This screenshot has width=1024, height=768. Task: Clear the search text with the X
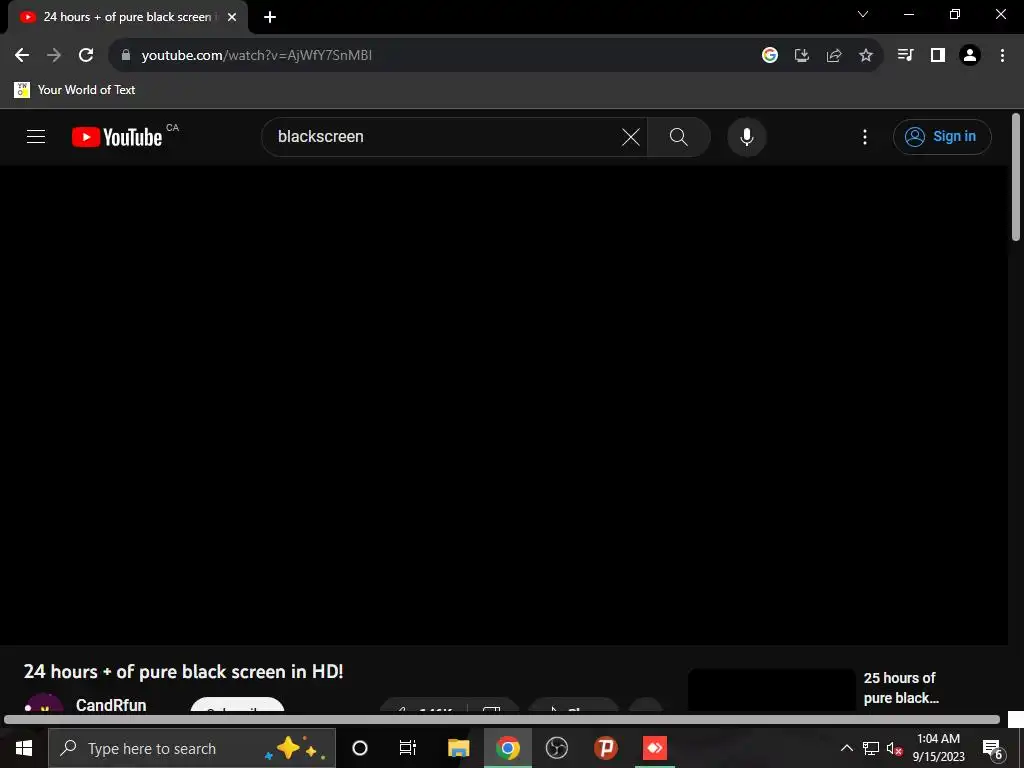[630, 137]
